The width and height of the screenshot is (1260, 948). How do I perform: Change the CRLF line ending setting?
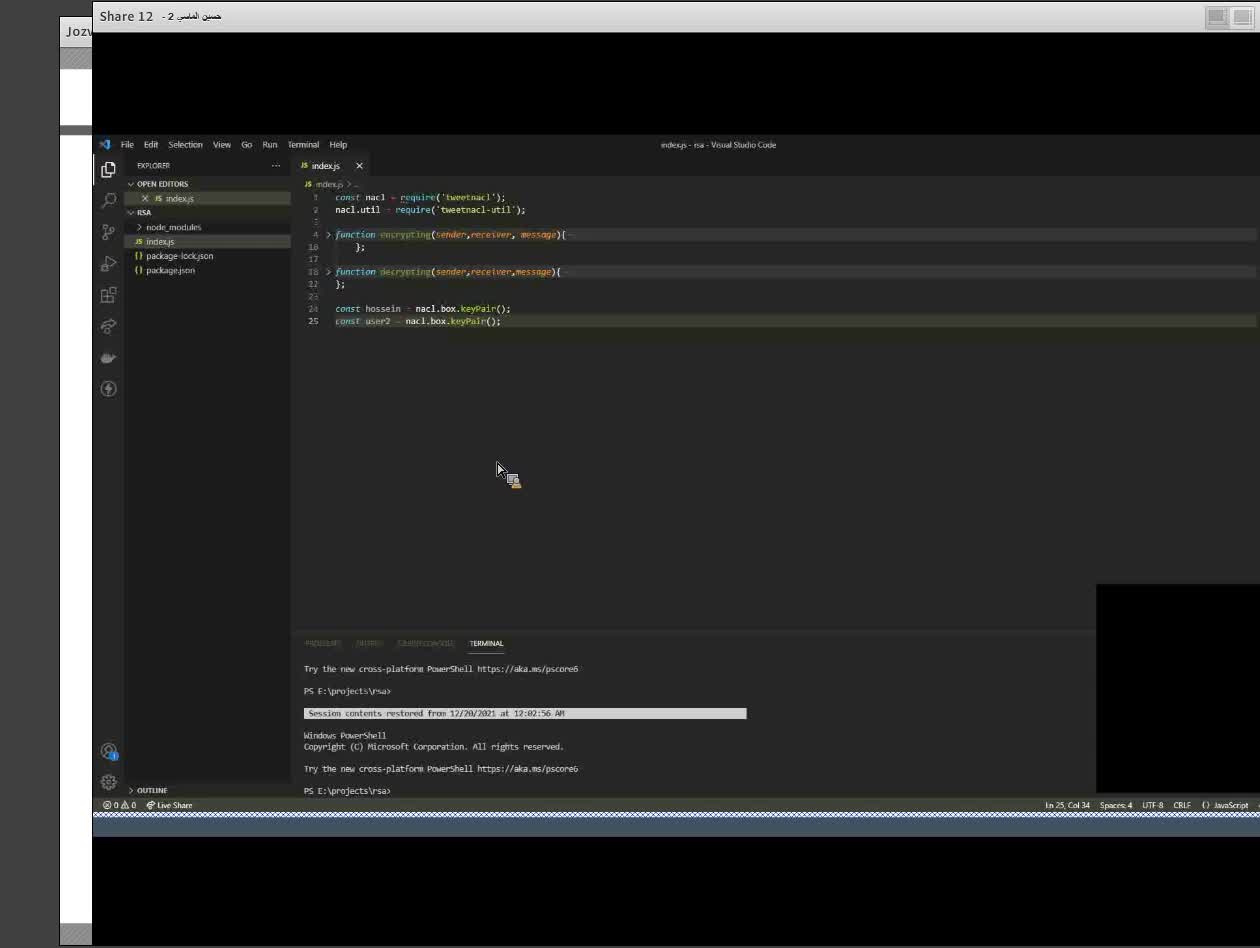coord(1182,805)
